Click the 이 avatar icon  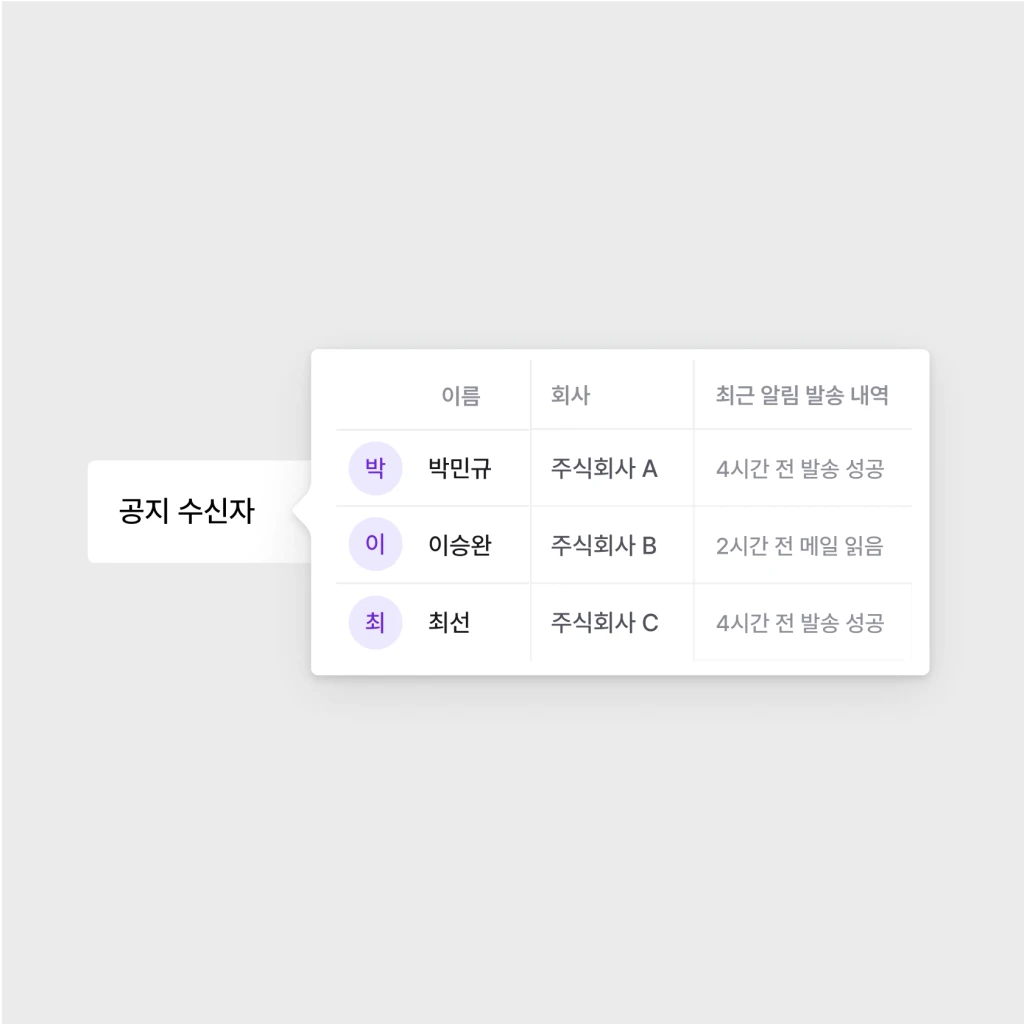pyautogui.click(x=375, y=544)
